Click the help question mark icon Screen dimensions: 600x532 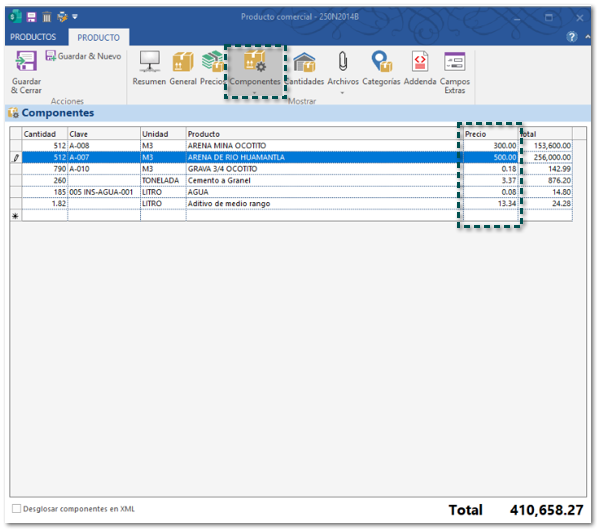pyautogui.click(x=572, y=36)
